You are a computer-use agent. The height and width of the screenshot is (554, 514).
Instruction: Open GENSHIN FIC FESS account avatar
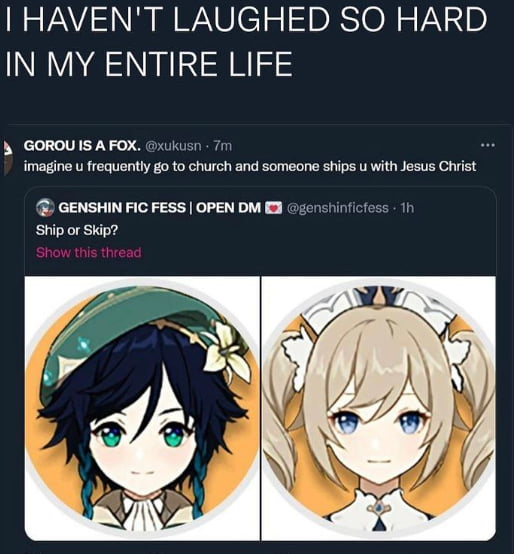tap(45, 208)
